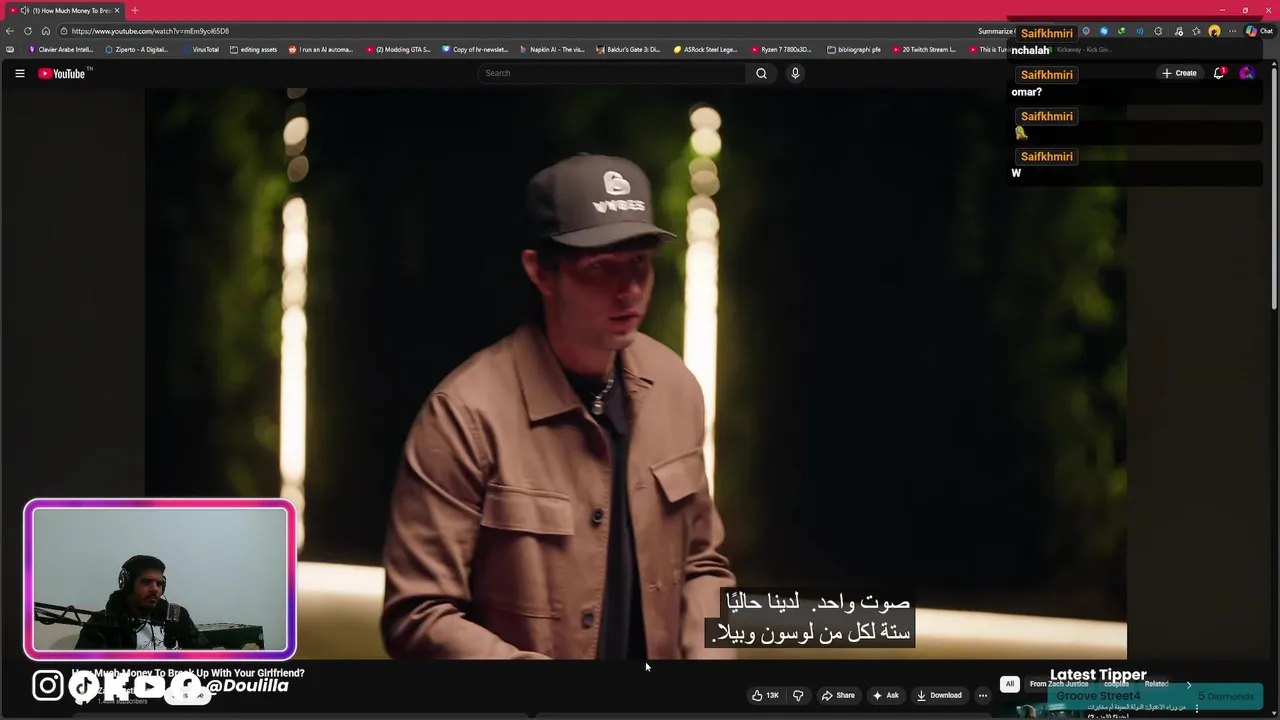Open the YouTube notifications bell
Screen dimensions: 1280x720
1219,73
